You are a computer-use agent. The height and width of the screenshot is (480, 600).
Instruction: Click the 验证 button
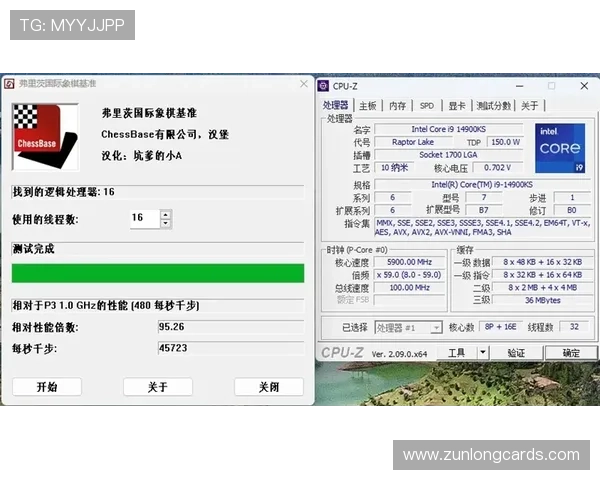pyautogui.click(x=516, y=353)
